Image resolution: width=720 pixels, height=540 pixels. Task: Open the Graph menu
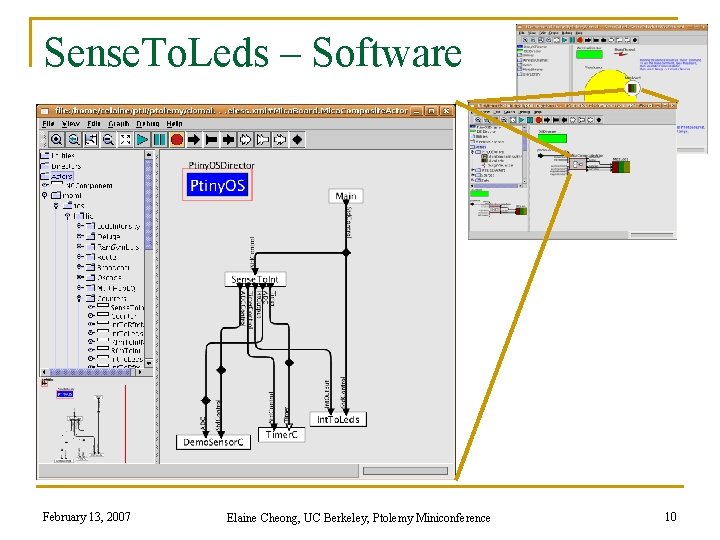tap(118, 124)
